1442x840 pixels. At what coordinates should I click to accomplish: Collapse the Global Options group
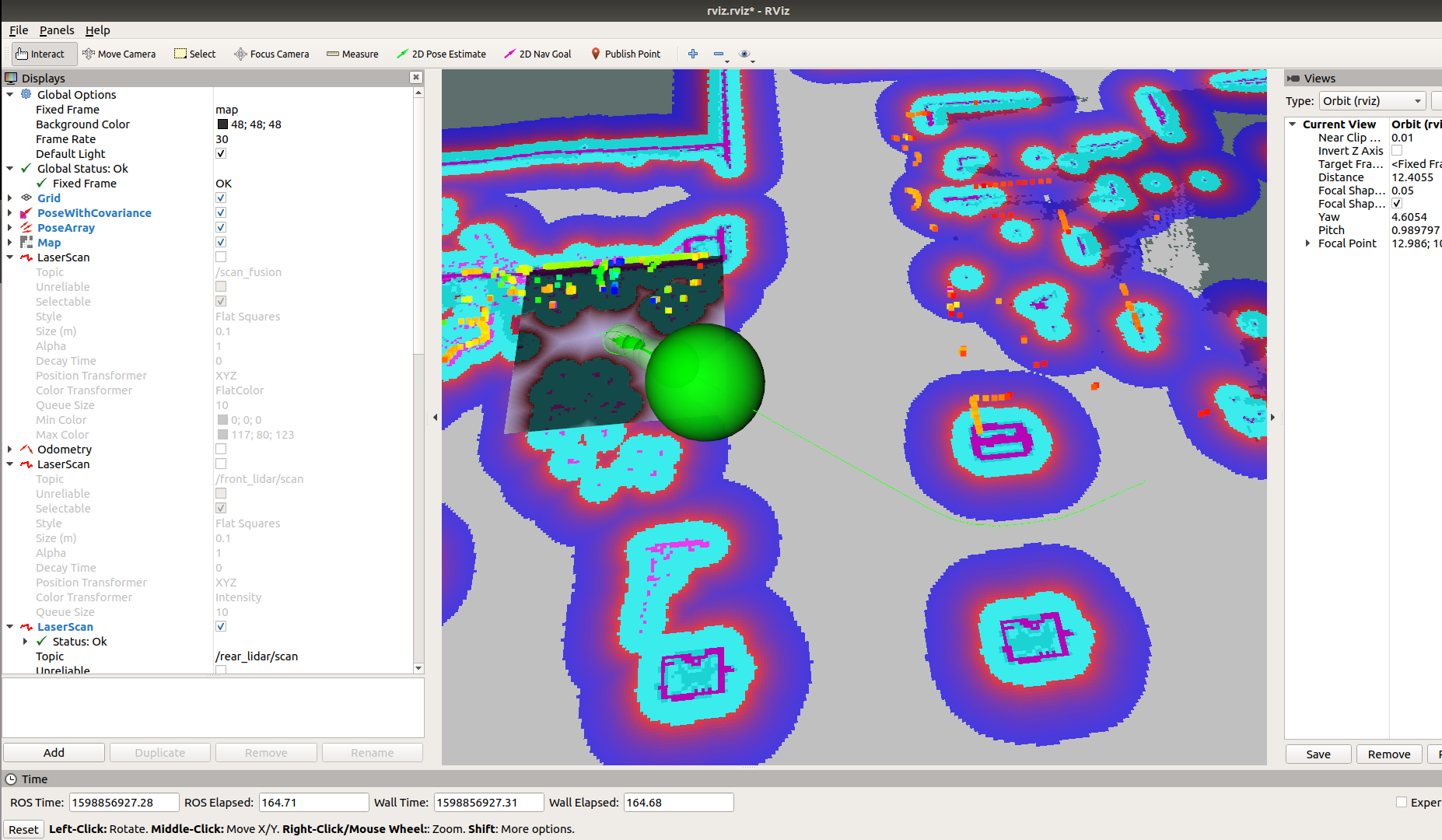(x=10, y=94)
